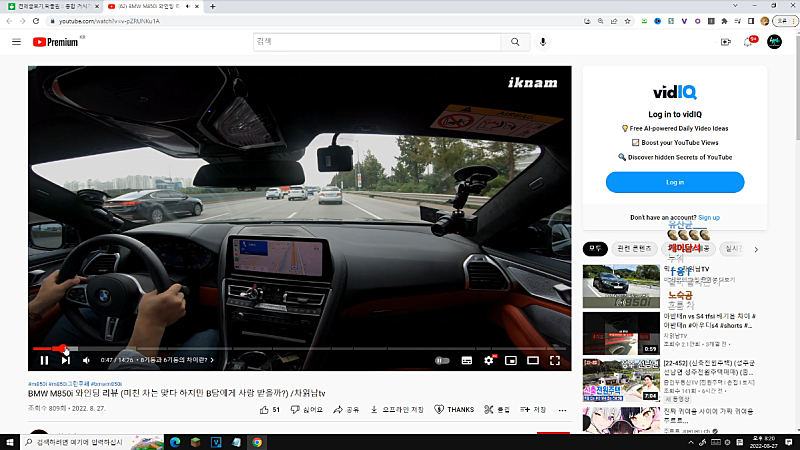The height and width of the screenshot is (450, 800).
Task: Toggle the autoplay switch in player
Action: coord(442,360)
